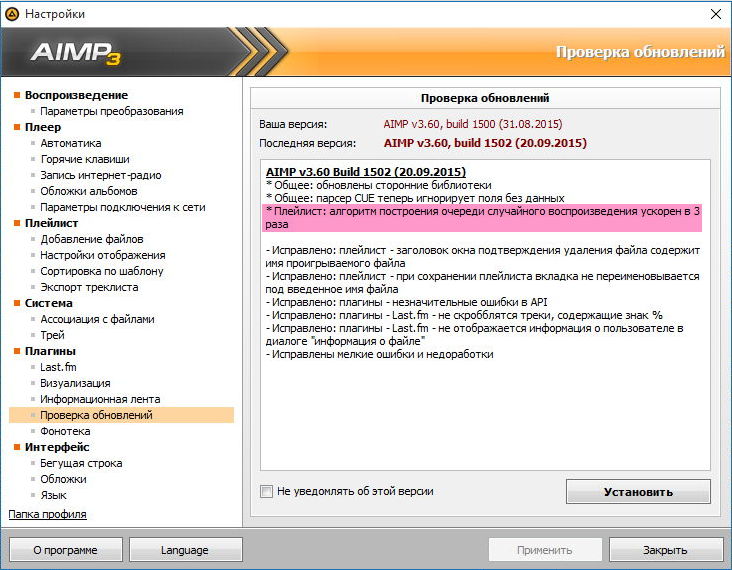The image size is (732, 570).
Task: Open Параметры подключения к сети
Action: [x=122, y=207]
